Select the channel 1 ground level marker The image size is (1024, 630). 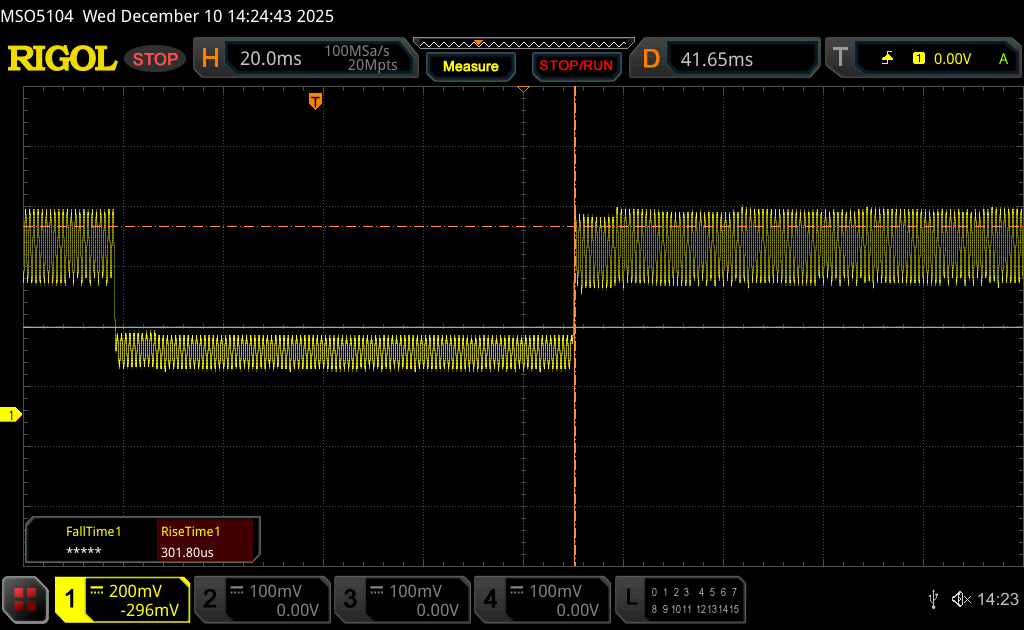coord(11,414)
